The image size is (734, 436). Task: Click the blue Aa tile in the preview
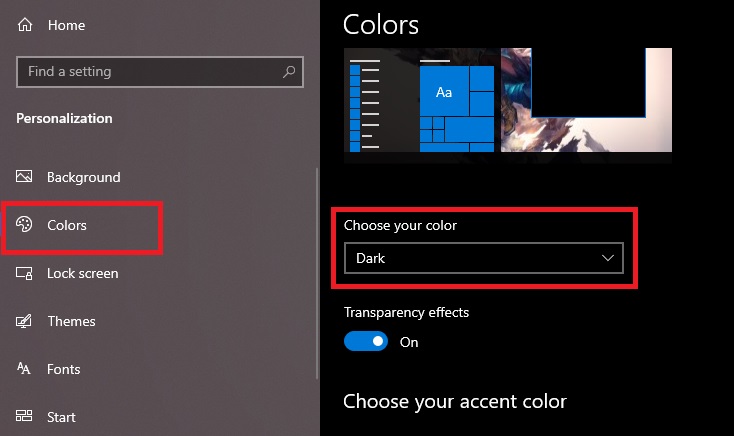pyautogui.click(x=445, y=92)
